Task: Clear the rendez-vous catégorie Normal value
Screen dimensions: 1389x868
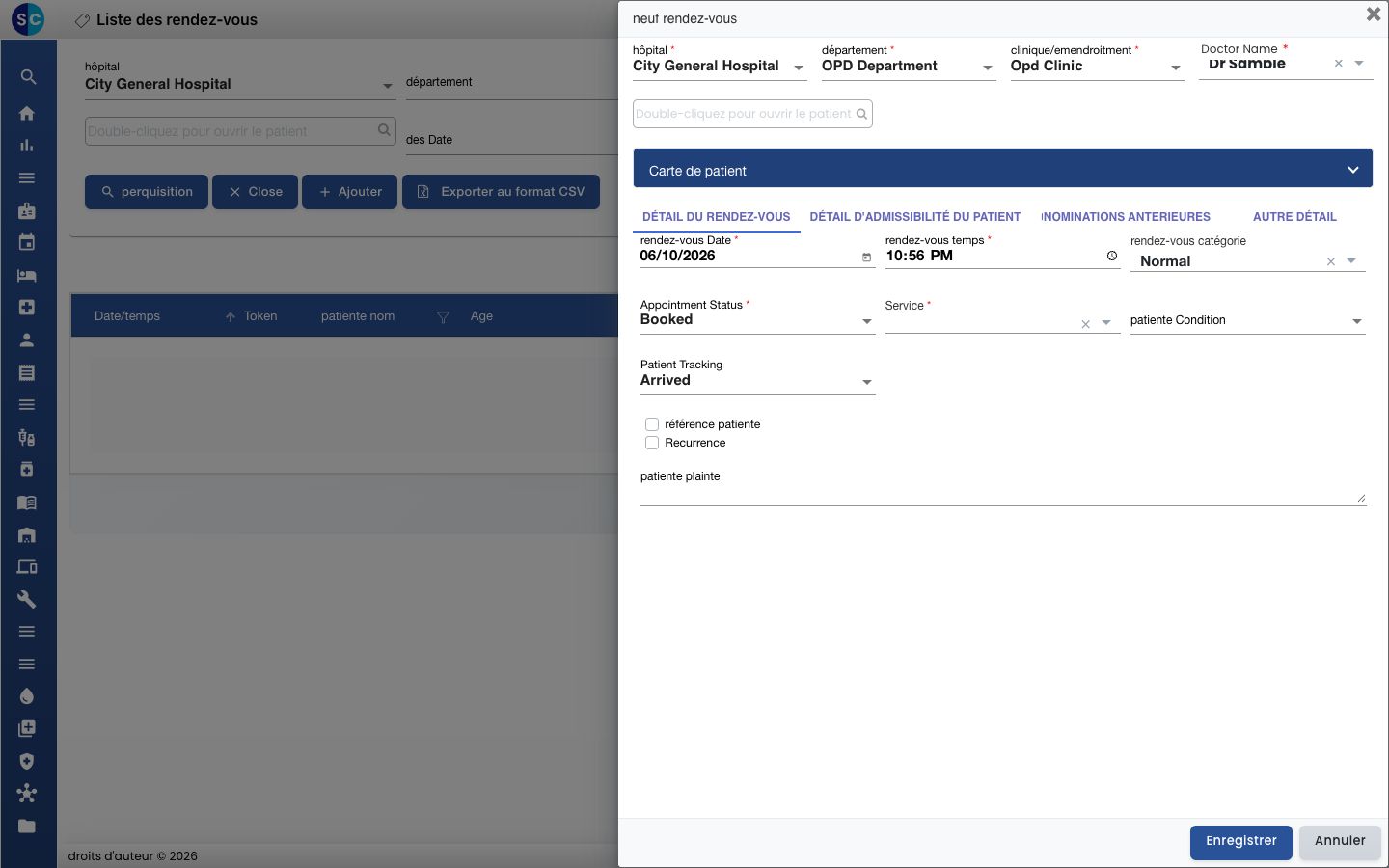Action: pyautogui.click(x=1331, y=261)
